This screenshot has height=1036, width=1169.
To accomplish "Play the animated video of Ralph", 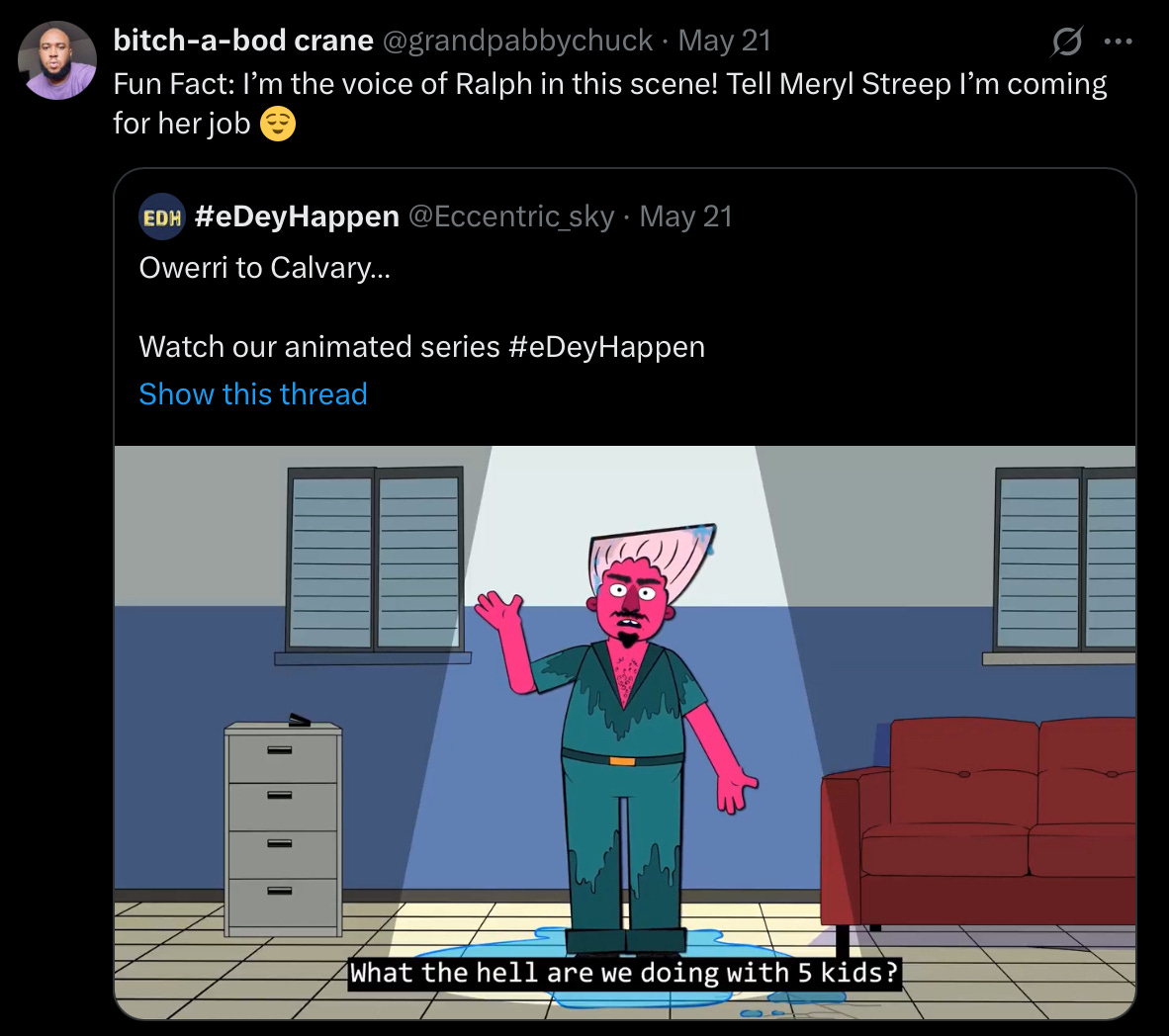I will [625, 732].
